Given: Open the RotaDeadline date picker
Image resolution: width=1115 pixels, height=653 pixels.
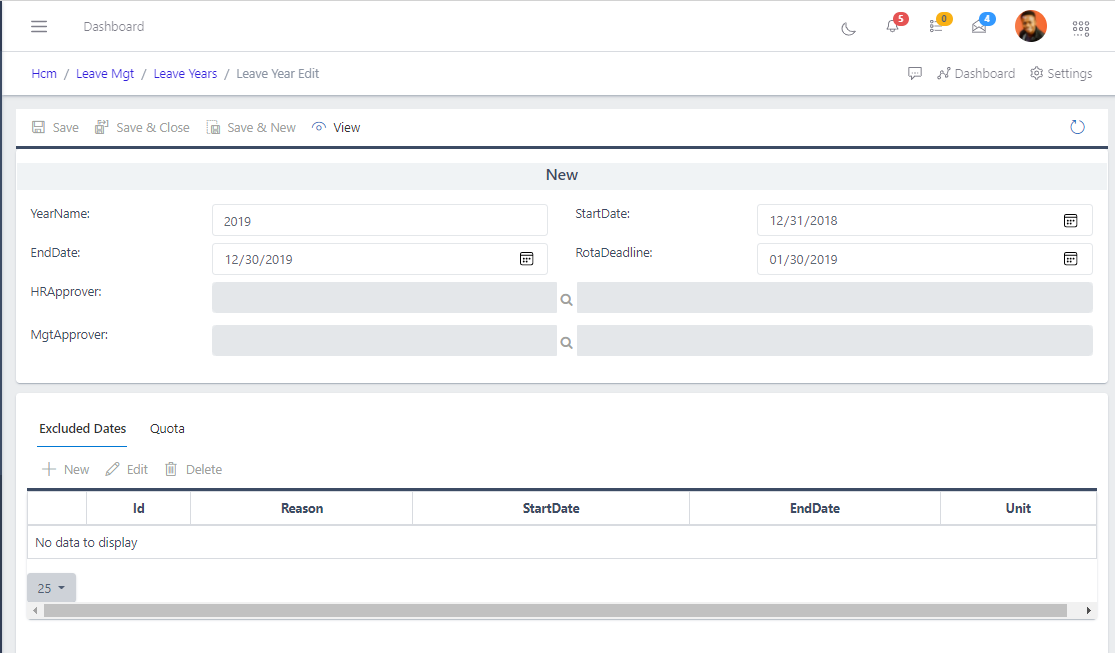Looking at the screenshot, I should (x=1071, y=259).
